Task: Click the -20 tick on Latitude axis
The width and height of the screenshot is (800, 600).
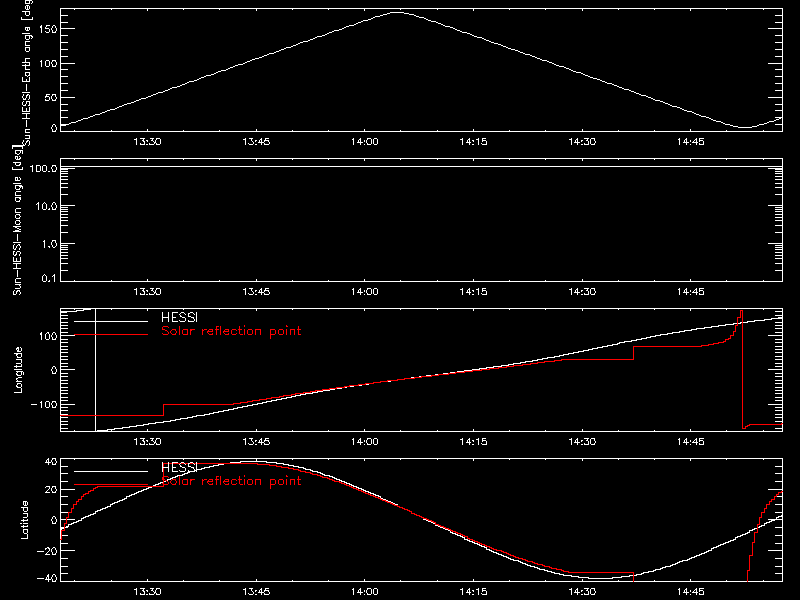Action: pos(47,551)
